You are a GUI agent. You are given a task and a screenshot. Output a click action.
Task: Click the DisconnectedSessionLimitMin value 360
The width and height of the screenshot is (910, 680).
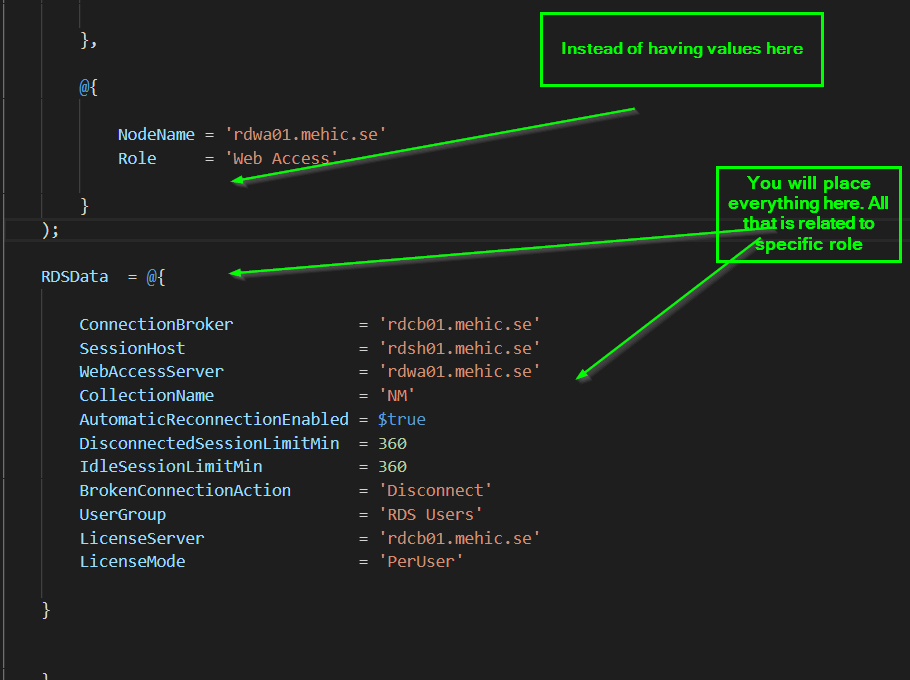pos(392,443)
